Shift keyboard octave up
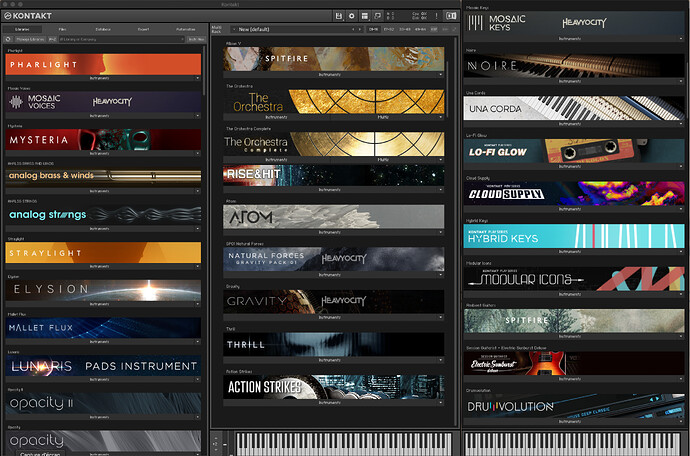The height and width of the screenshot is (456, 690). [x=215, y=437]
